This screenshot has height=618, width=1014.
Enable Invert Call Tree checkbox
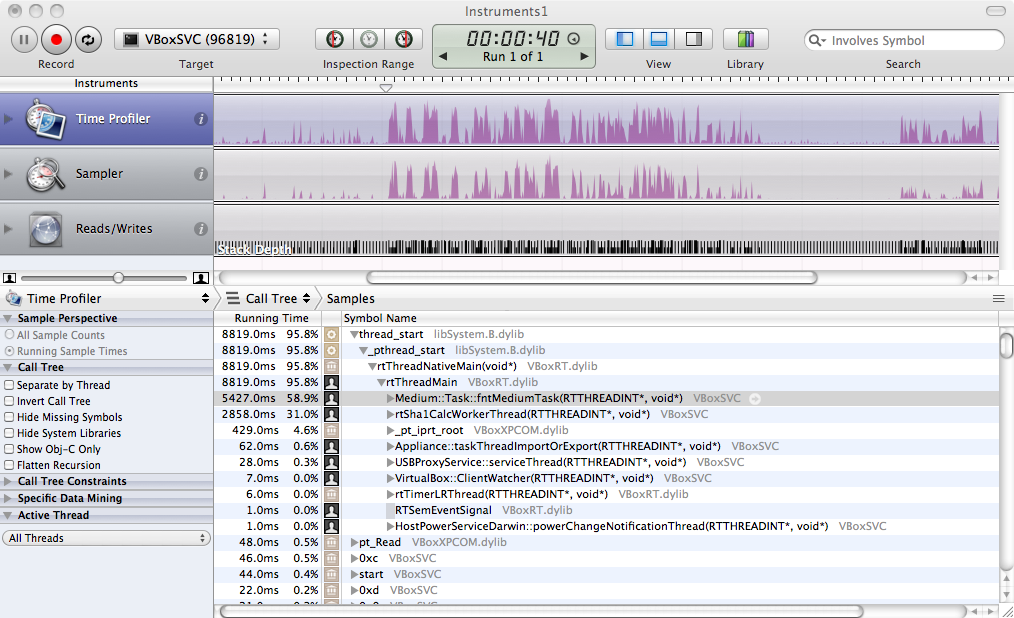coord(10,401)
